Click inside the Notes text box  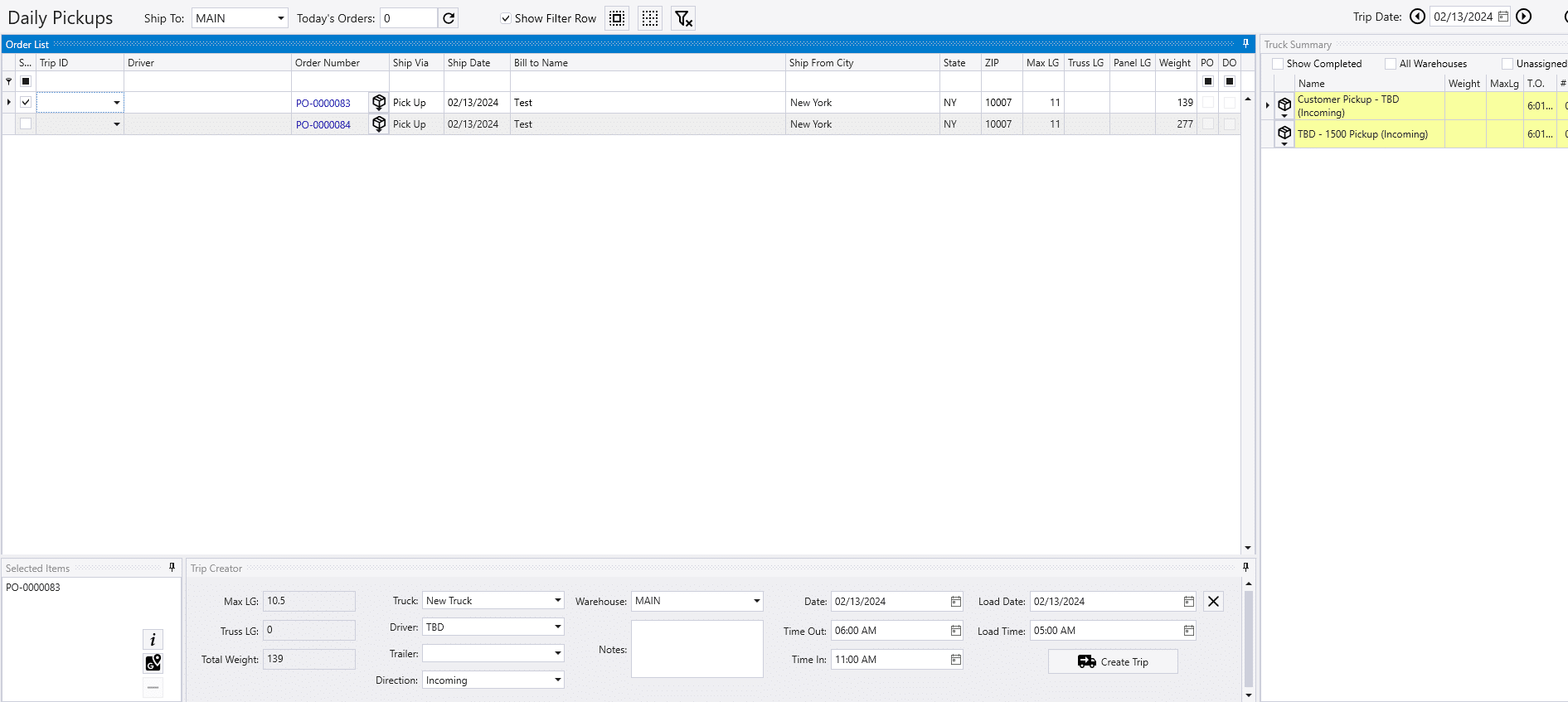click(x=697, y=649)
